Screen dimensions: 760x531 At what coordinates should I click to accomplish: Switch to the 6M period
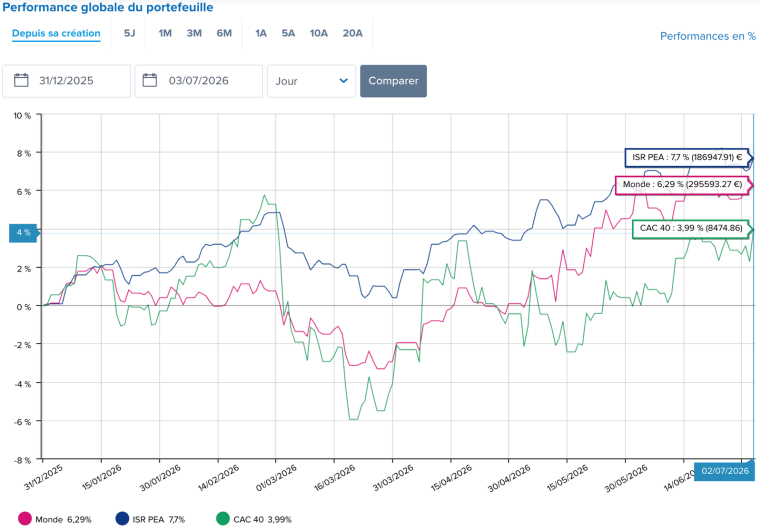click(224, 33)
